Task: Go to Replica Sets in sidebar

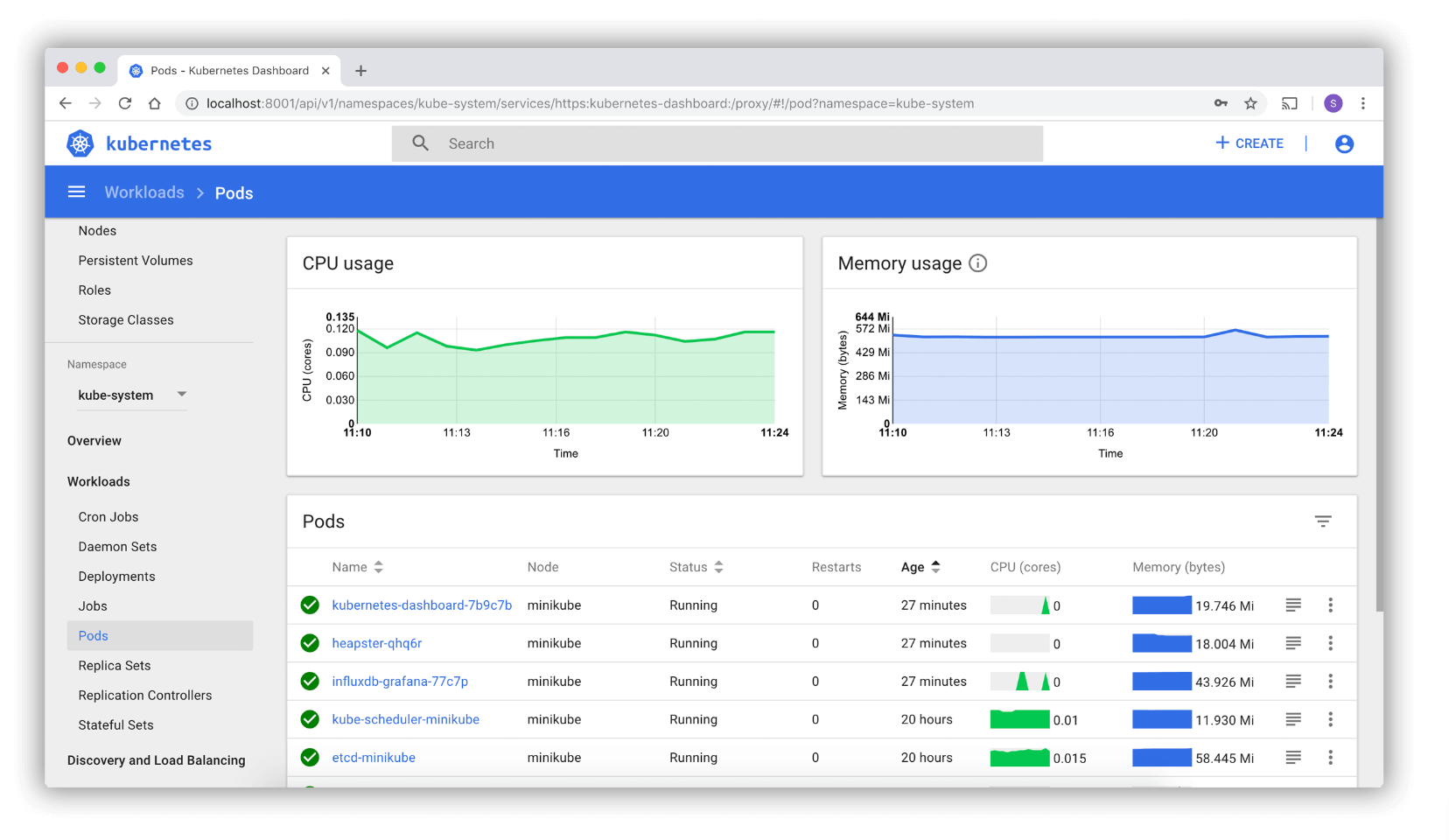Action: (x=115, y=666)
